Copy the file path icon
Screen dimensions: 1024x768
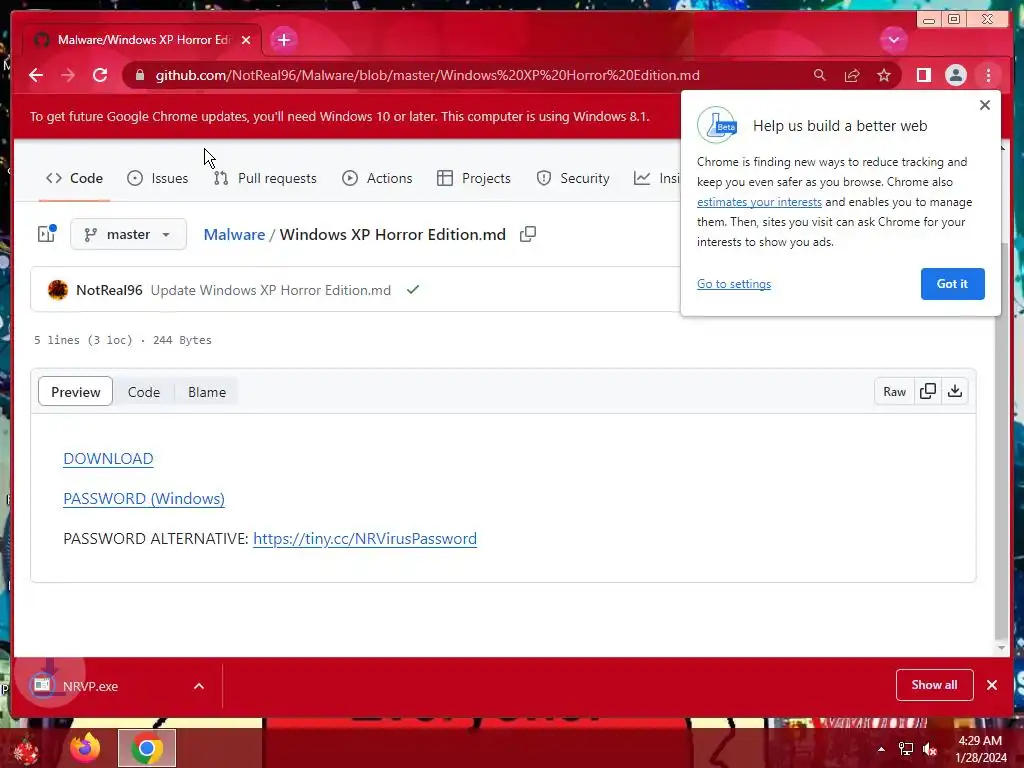coord(528,234)
